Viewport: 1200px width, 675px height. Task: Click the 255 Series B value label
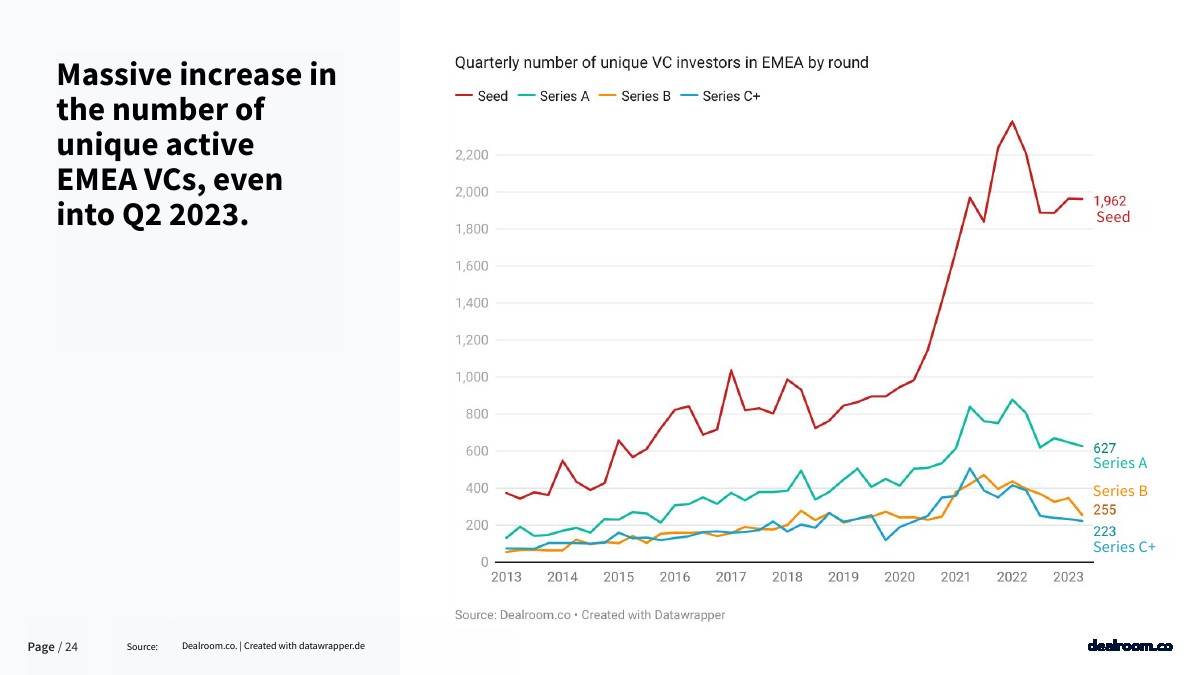point(1104,510)
